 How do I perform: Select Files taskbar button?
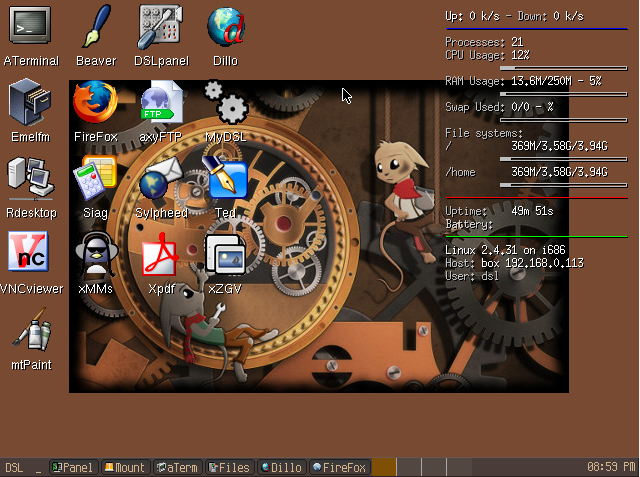pyautogui.click(x=230, y=468)
